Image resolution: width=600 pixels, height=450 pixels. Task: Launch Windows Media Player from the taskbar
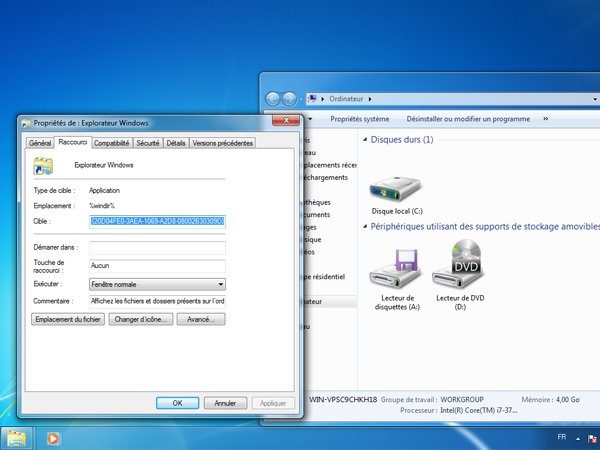(x=53, y=438)
